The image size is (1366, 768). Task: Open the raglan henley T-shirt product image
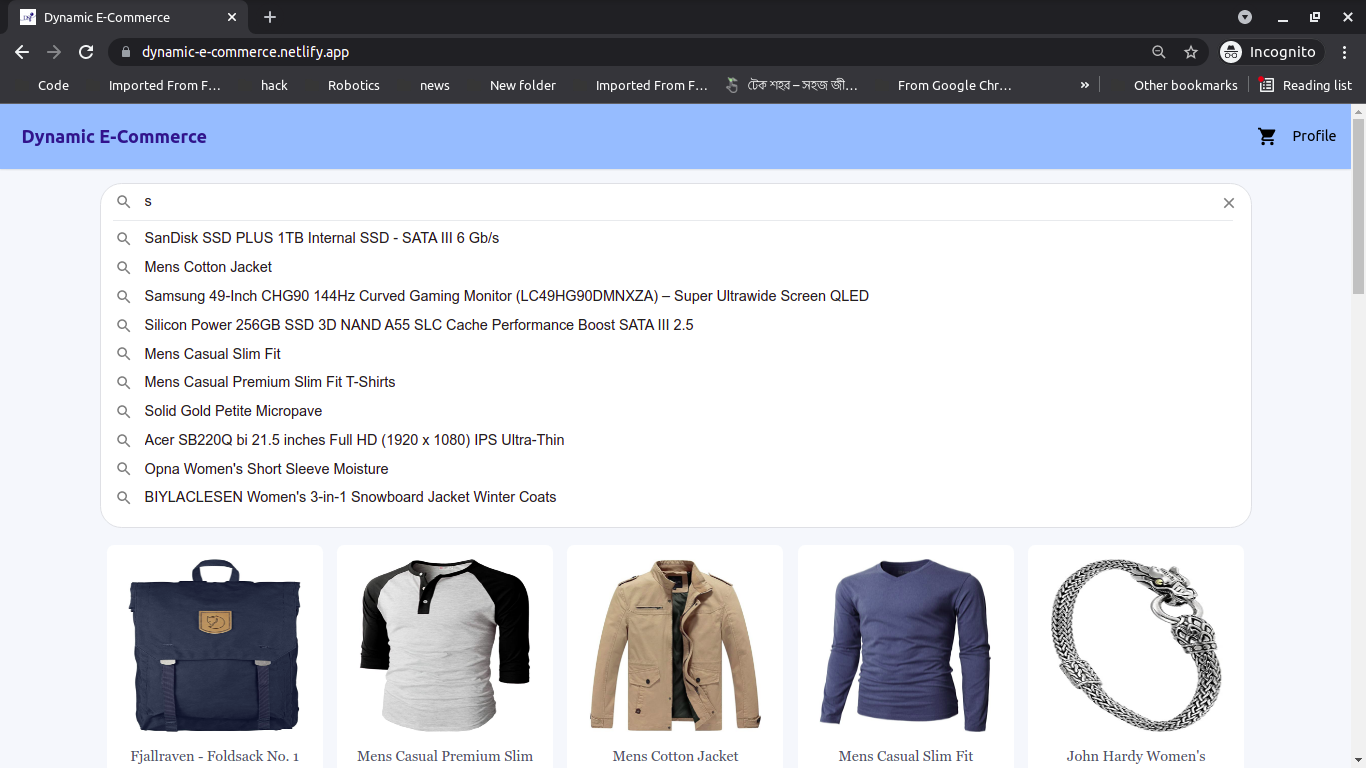(x=445, y=645)
